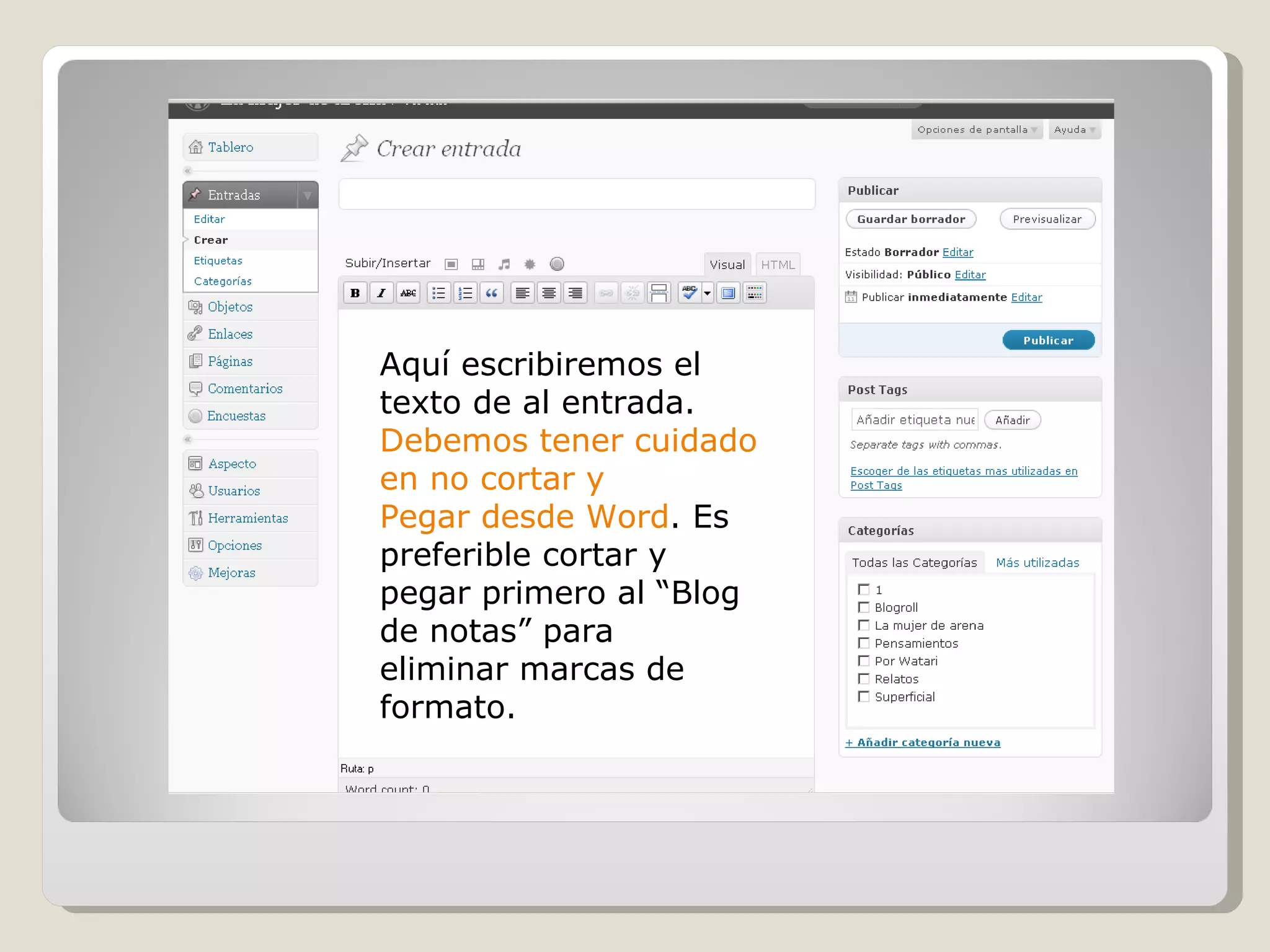
Task: Switch to the HTML editor tab
Action: [x=778, y=265]
